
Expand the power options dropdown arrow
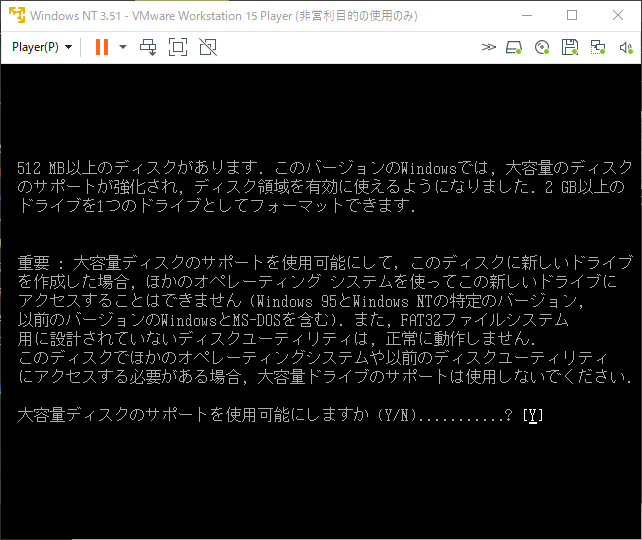[x=123, y=47]
